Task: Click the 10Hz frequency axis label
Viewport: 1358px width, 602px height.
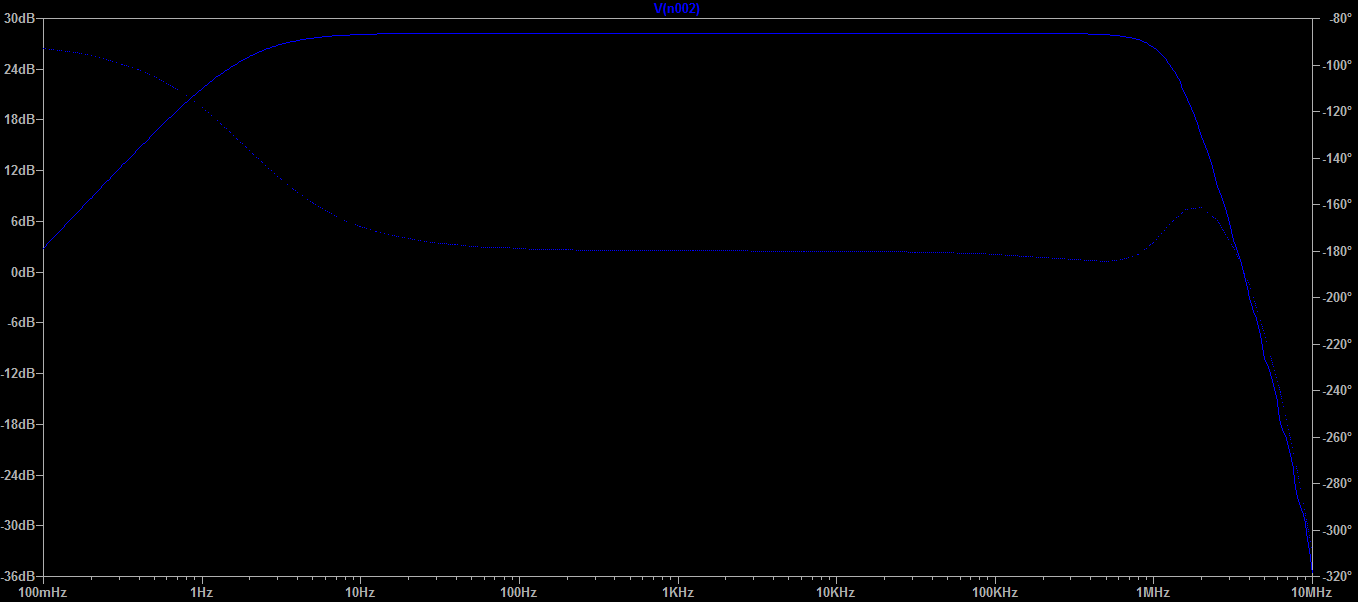Action: 360,593
